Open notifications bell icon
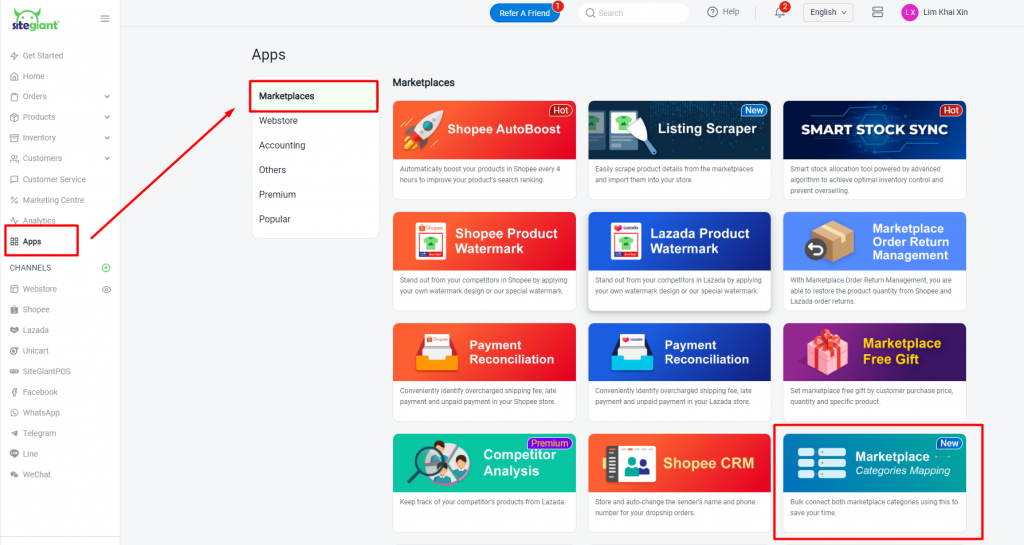 [x=780, y=12]
